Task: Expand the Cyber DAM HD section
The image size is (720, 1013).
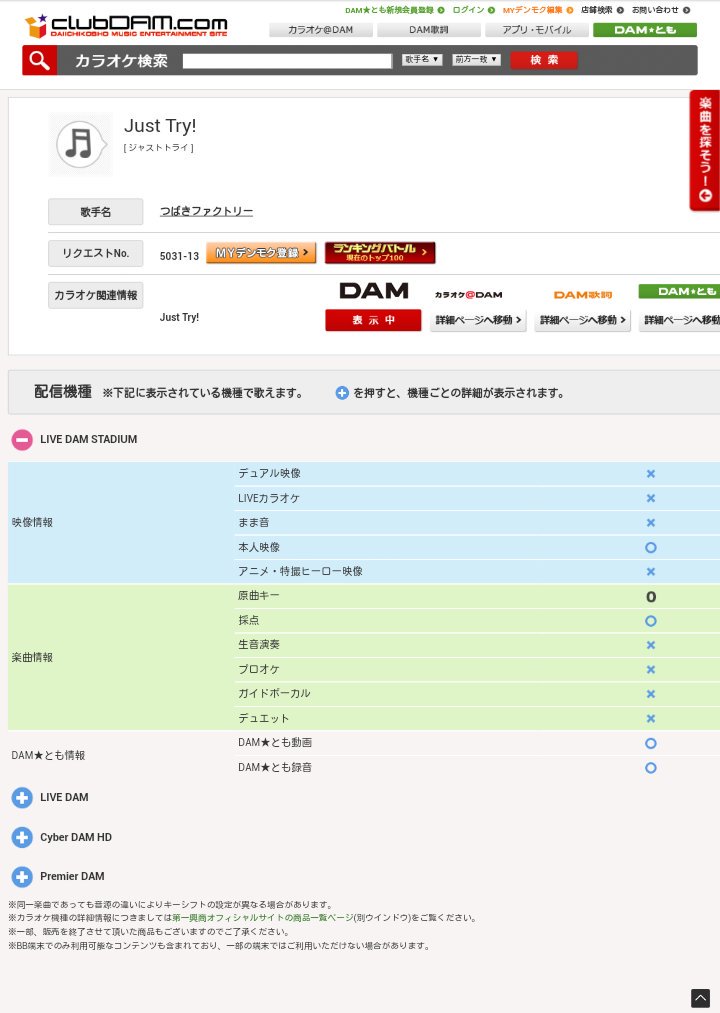Action: [x=22, y=838]
